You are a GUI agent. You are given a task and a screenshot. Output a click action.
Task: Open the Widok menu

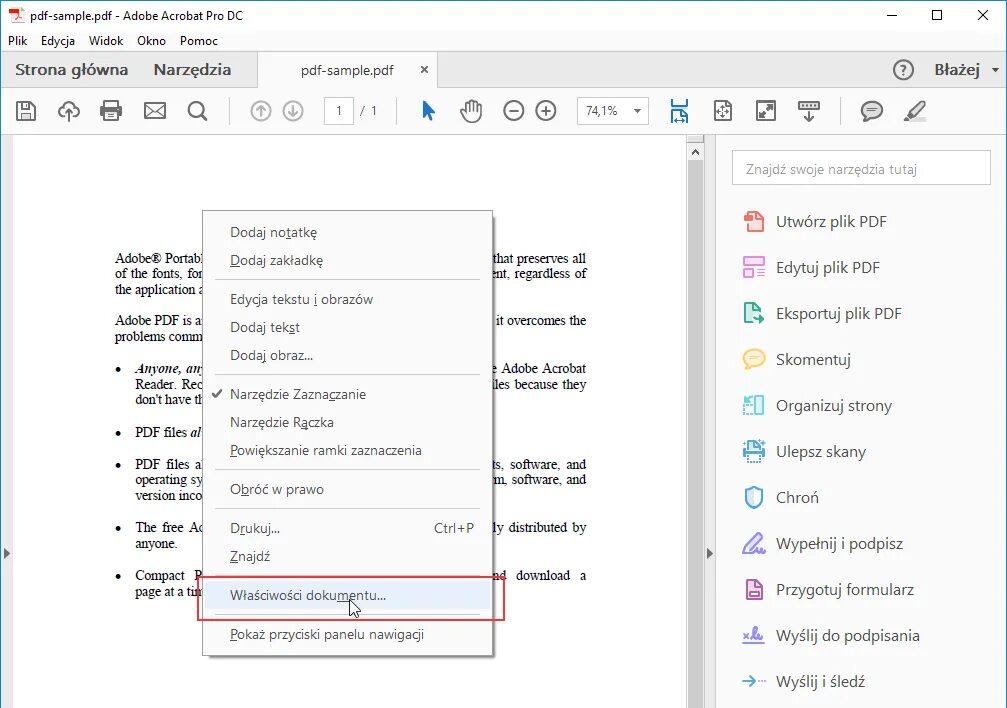tap(106, 40)
